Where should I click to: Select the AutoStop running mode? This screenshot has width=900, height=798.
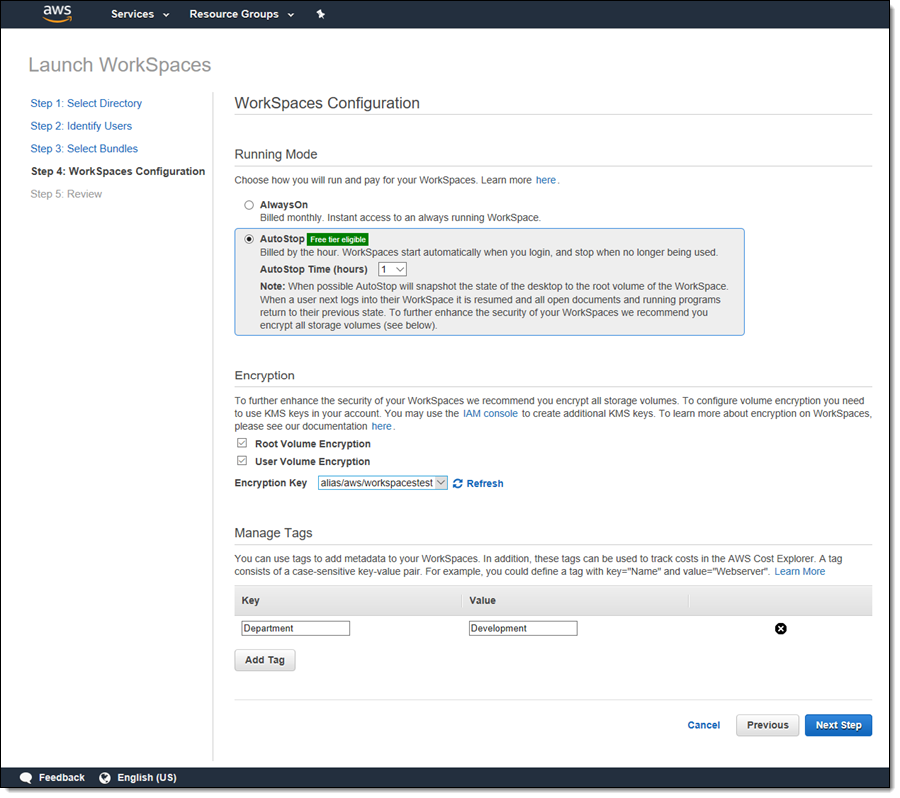click(x=249, y=239)
